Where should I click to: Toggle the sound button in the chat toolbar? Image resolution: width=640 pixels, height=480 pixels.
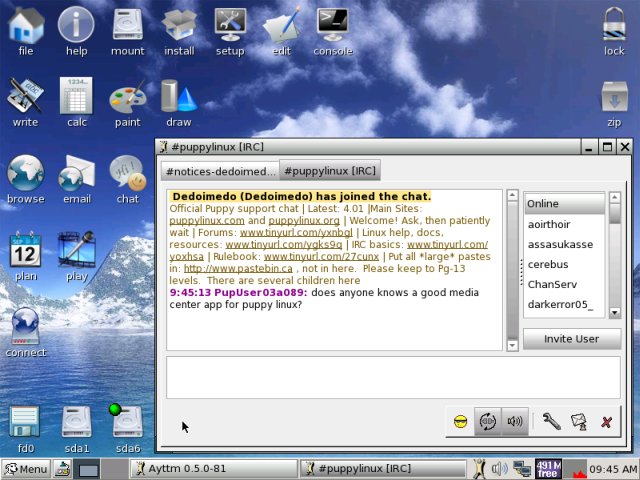click(x=515, y=421)
